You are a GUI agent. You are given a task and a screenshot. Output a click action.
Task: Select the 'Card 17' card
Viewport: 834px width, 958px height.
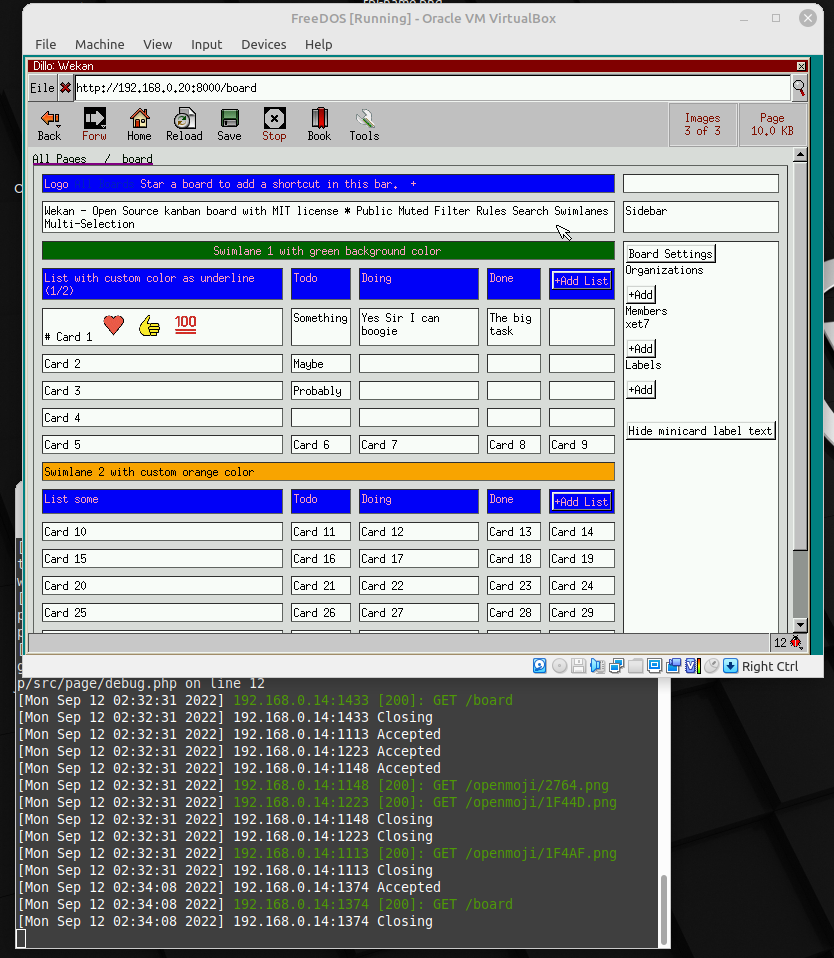[419, 558]
